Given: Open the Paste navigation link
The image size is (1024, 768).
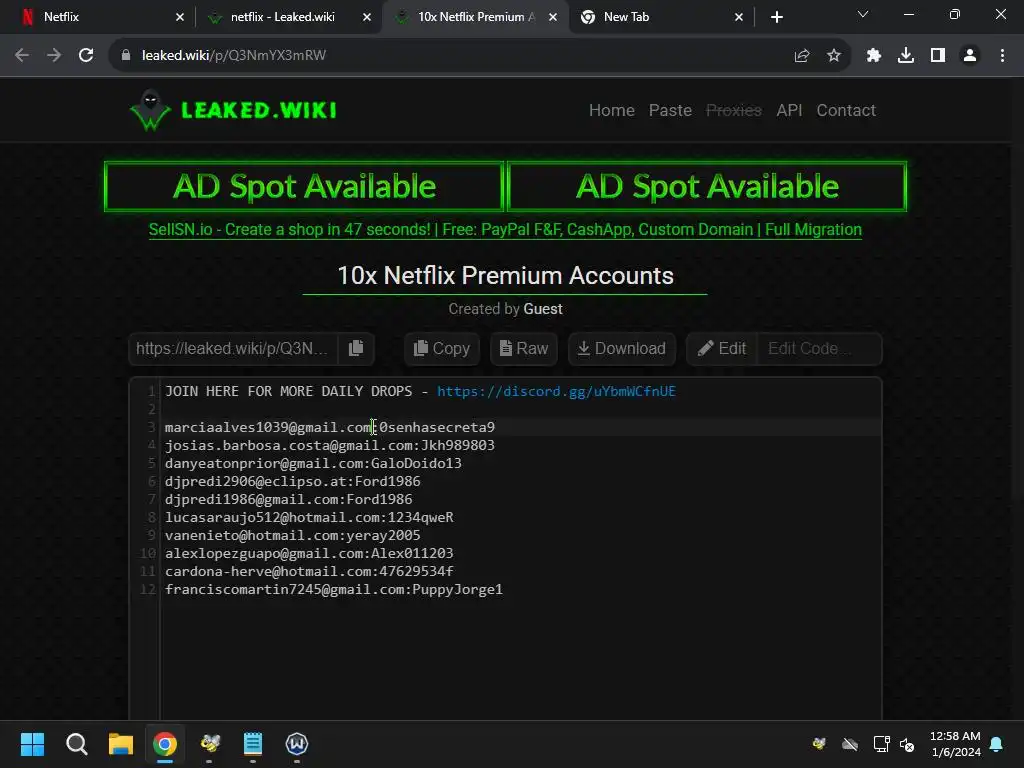Looking at the screenshot, I should (x=670, y=110).
